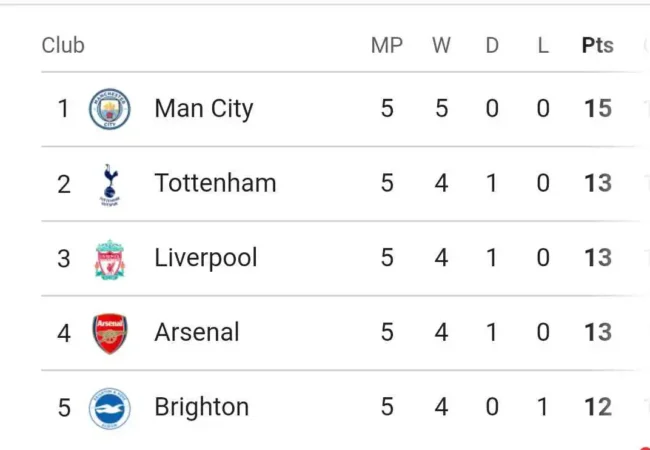The width and height of the screenshot is (650, 450).
Task: Open the Brighton team name
Action: click(202, 407)
